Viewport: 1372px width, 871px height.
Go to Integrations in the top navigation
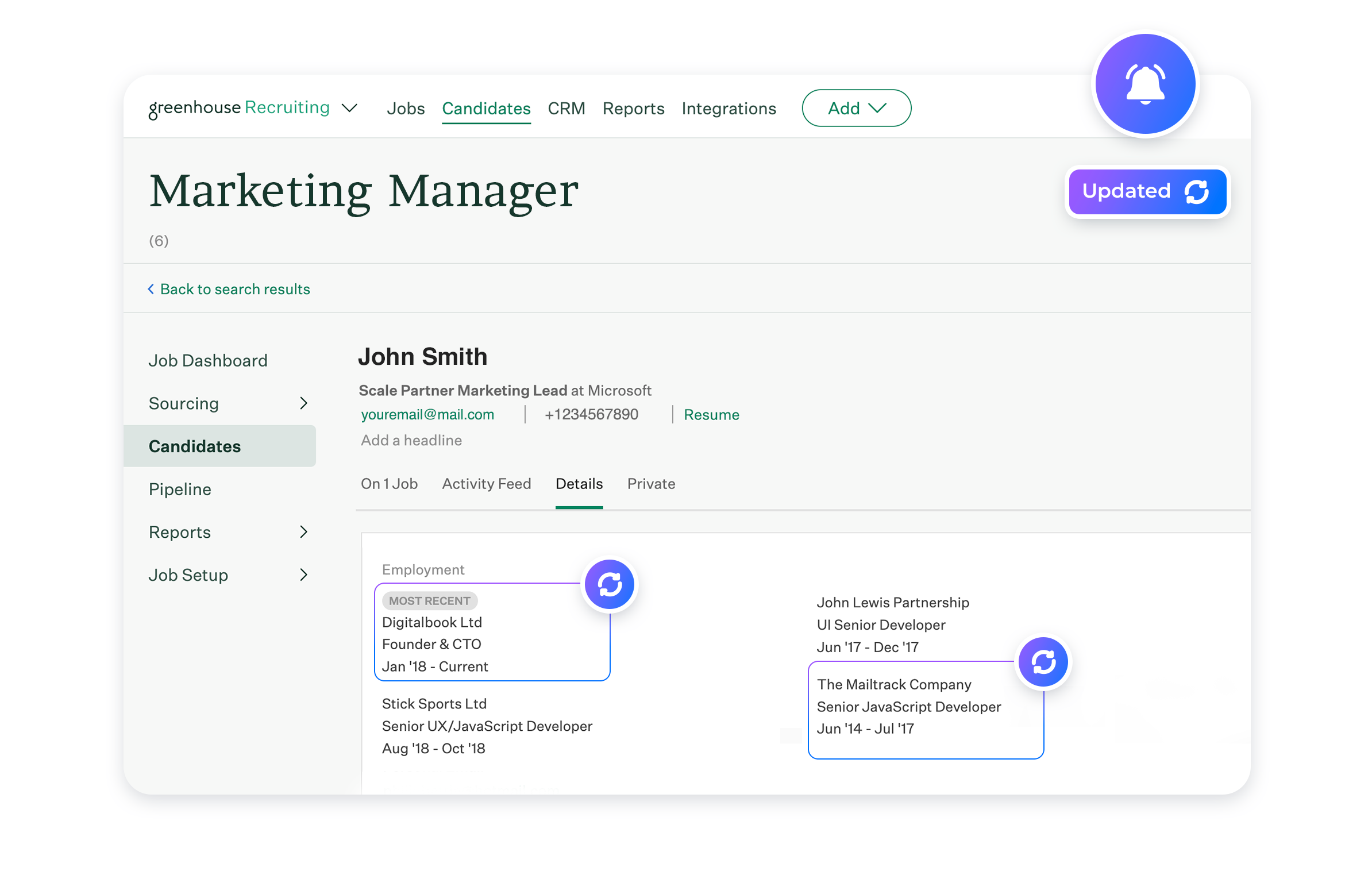click(x=729, y=109)
